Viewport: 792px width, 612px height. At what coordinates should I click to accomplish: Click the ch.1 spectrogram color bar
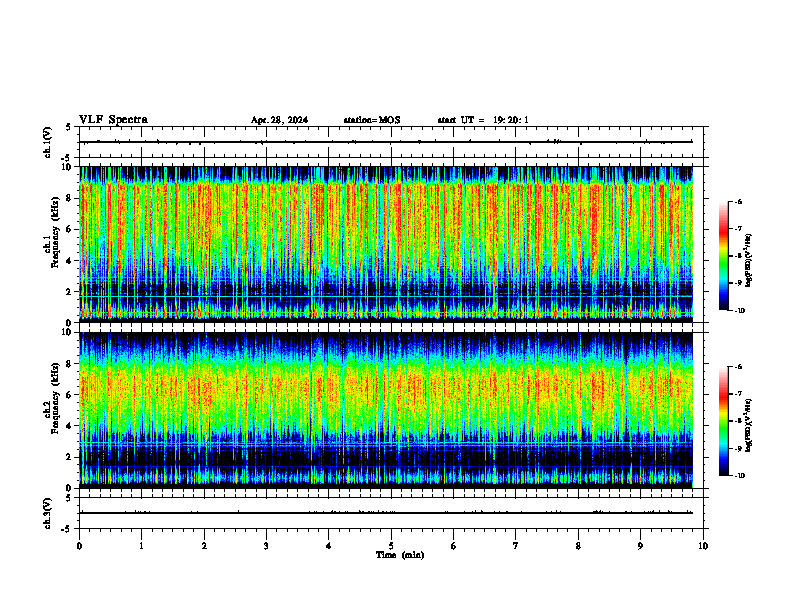tap(723, 256)
